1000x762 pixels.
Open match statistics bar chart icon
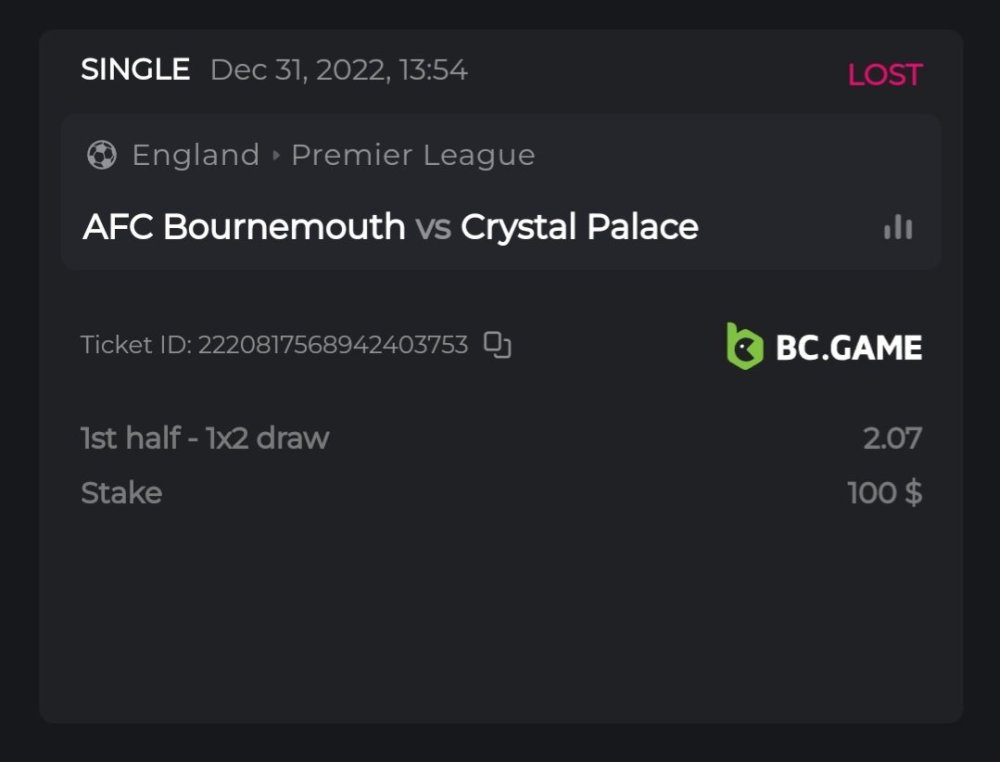(x=898, y=227)
